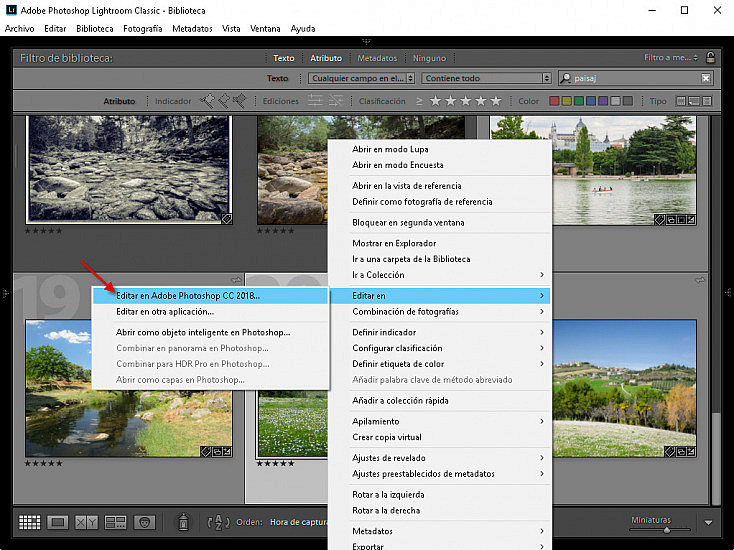Filter by flagged photos flag icon
This screenshot has width=734, height=550.
point(207,101)
